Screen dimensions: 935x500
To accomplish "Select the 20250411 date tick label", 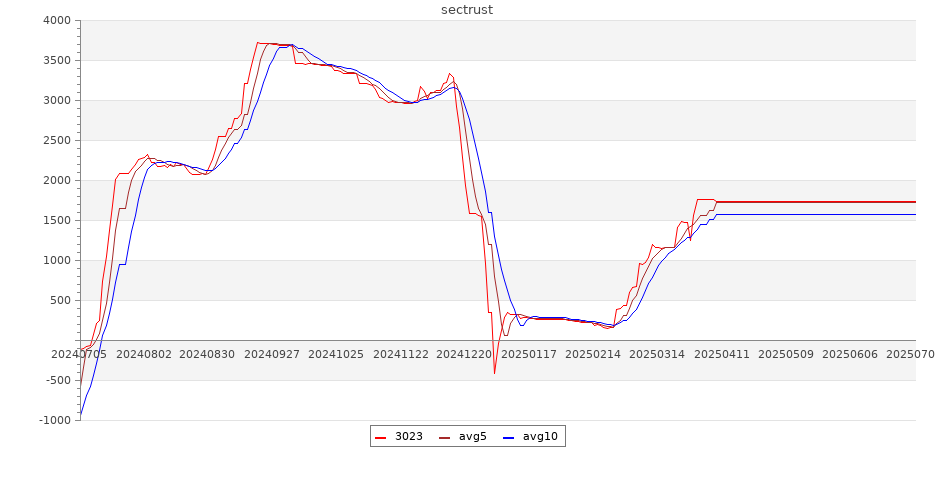I will (x=721, y=354).
